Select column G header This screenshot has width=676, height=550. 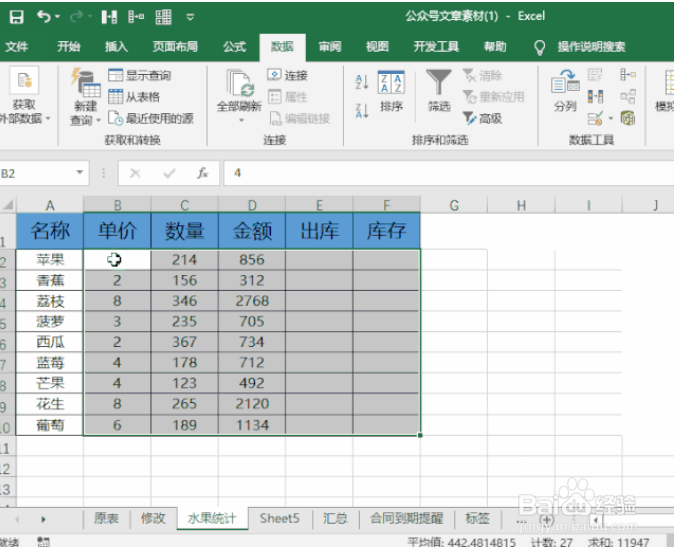click(x=454, y=205)
